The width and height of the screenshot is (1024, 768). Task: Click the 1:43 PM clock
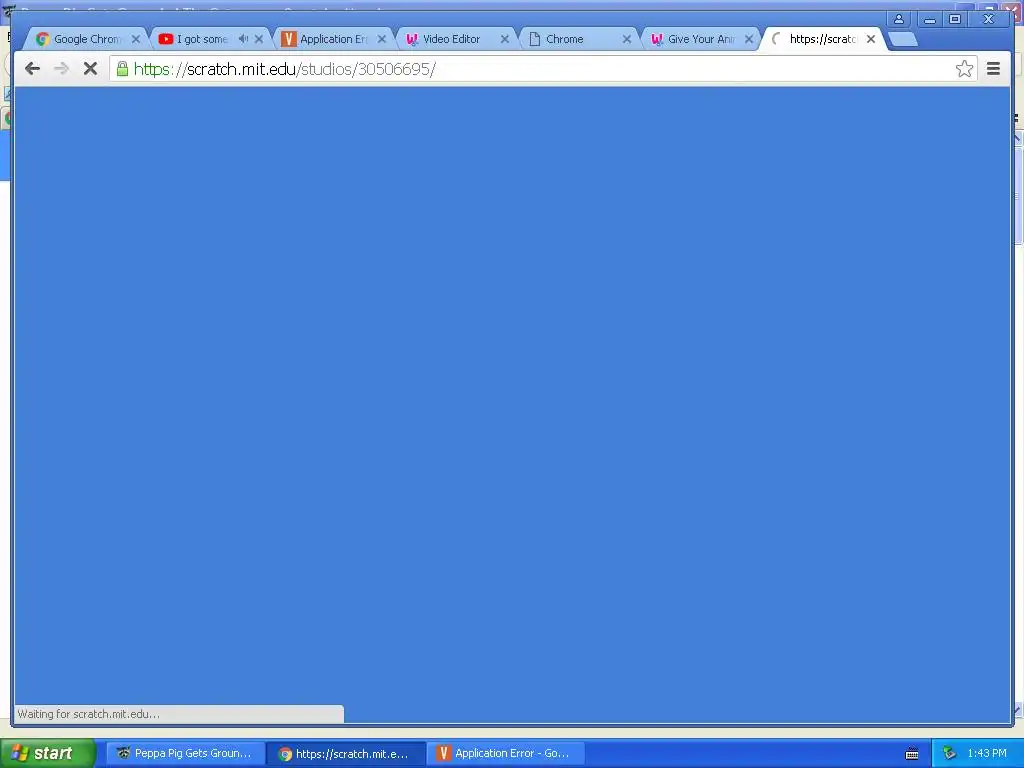point(987,754)
